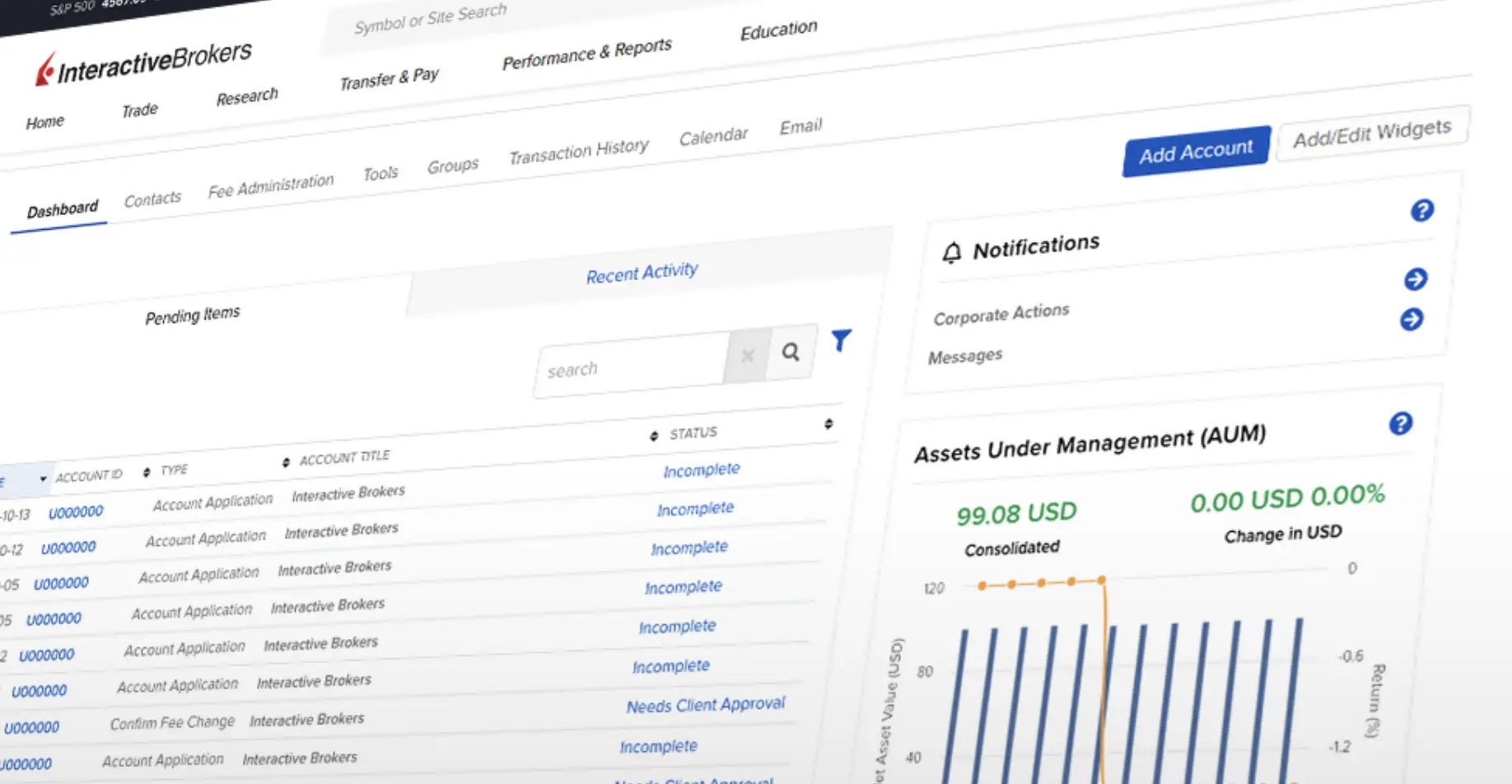Viewport: 1512px width, 784px height.
Task: Open the Notifications help question icon
Action: pos(1421,211)
